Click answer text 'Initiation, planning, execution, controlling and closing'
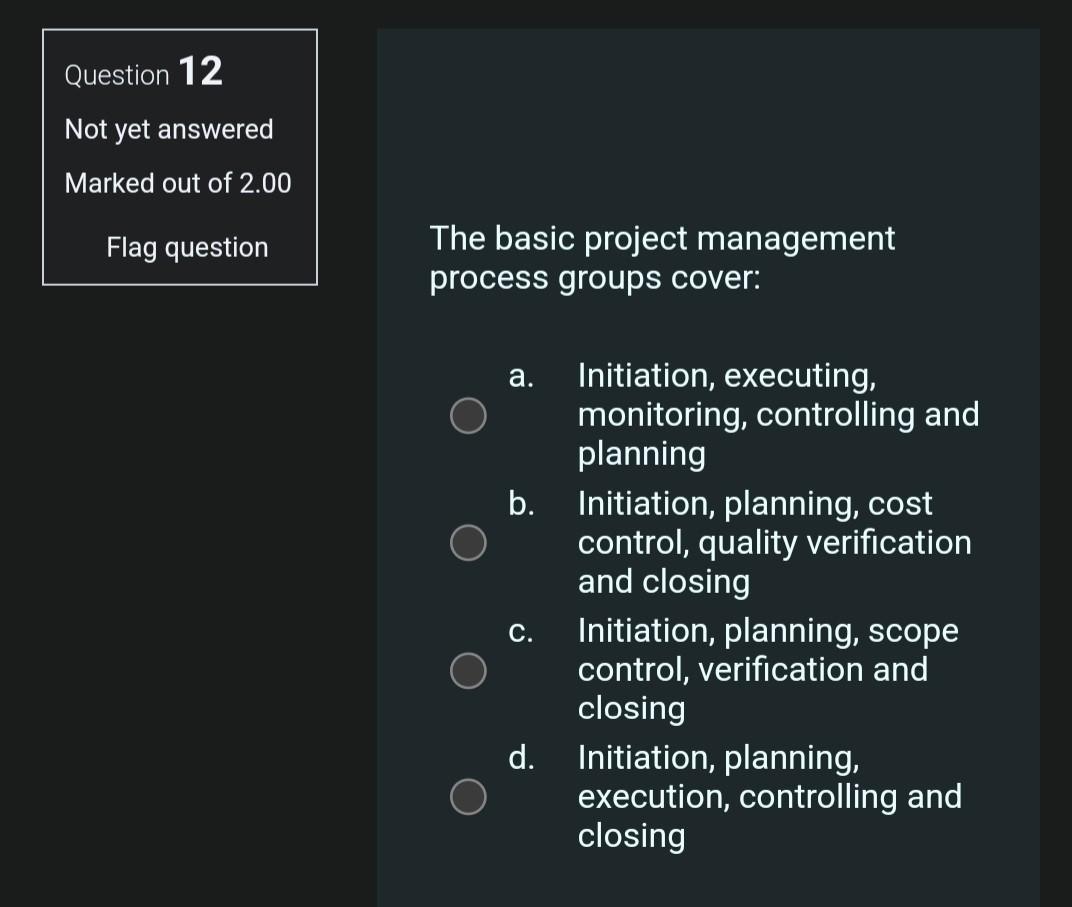1072x907 pixels. tap(769, 796)
